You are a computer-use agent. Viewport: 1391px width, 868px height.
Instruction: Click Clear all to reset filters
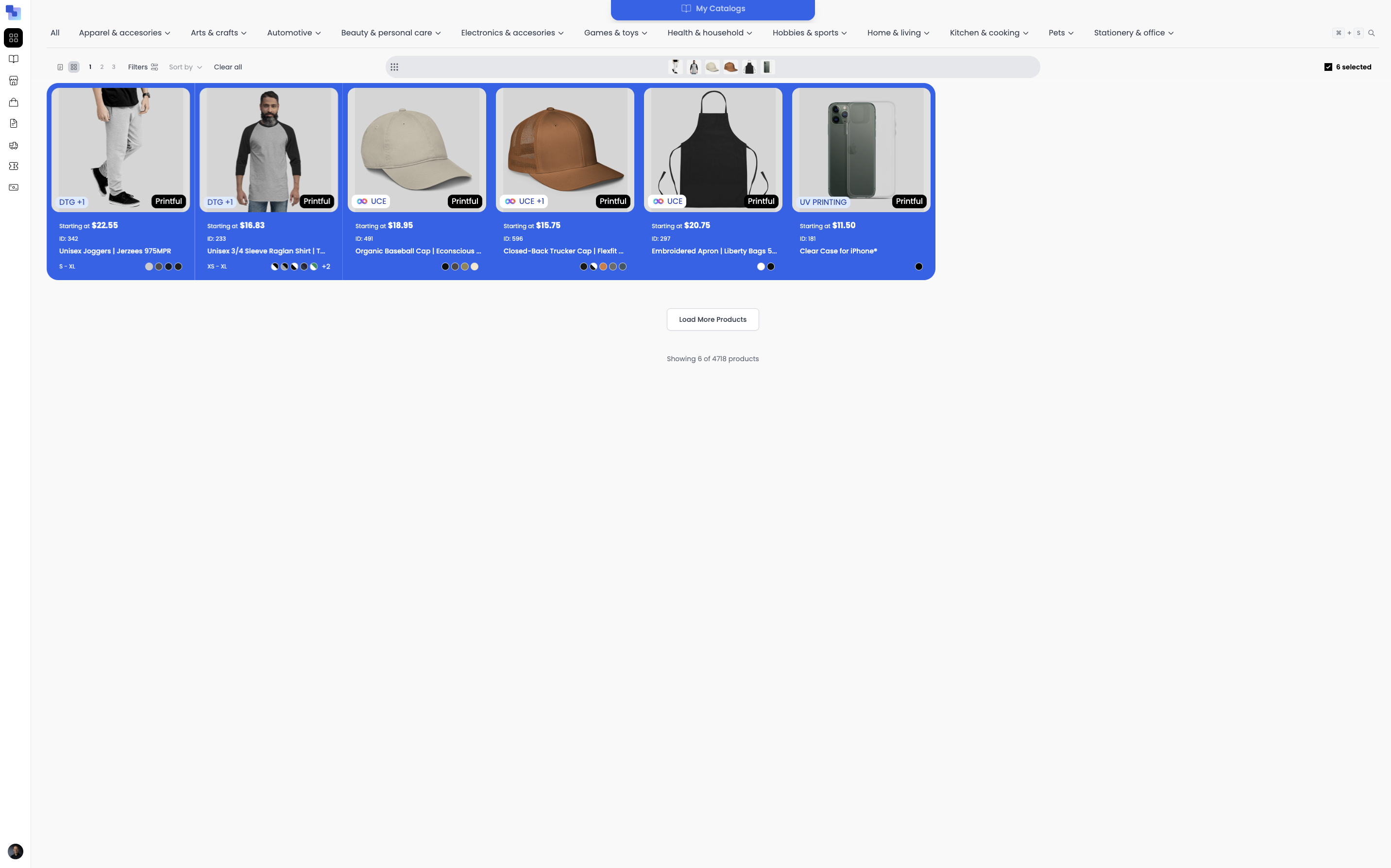tap(227, 67)
